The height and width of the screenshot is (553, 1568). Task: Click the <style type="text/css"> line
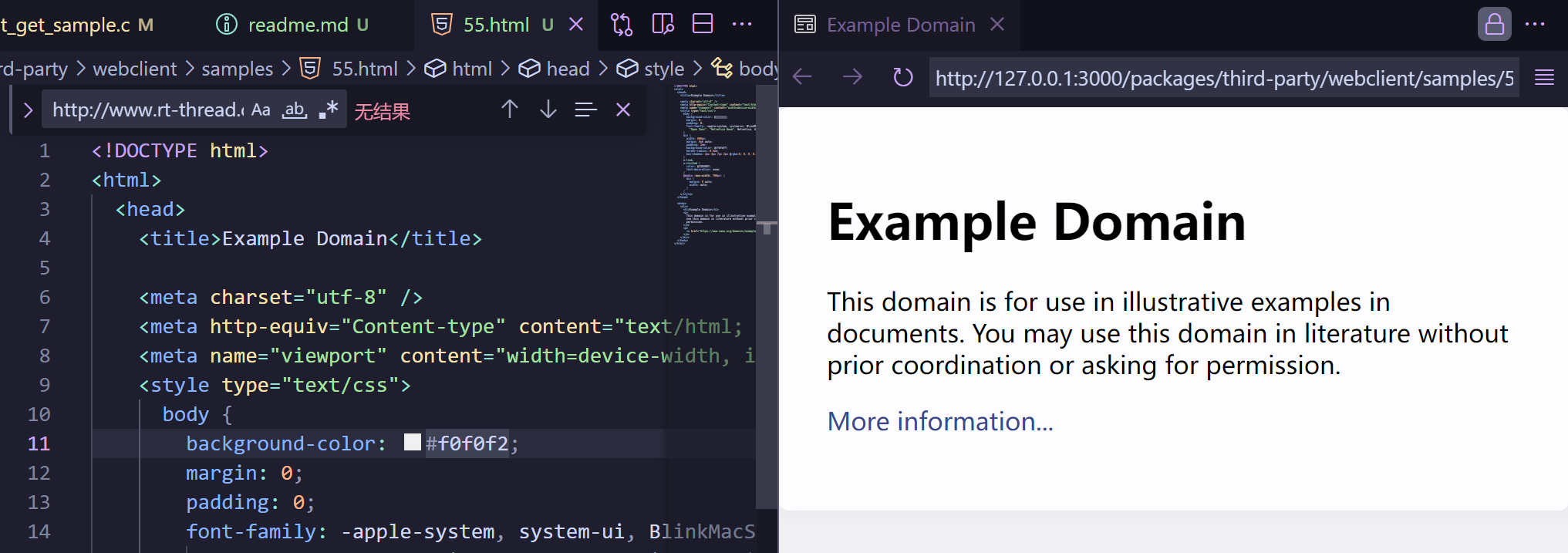(275, 385)
